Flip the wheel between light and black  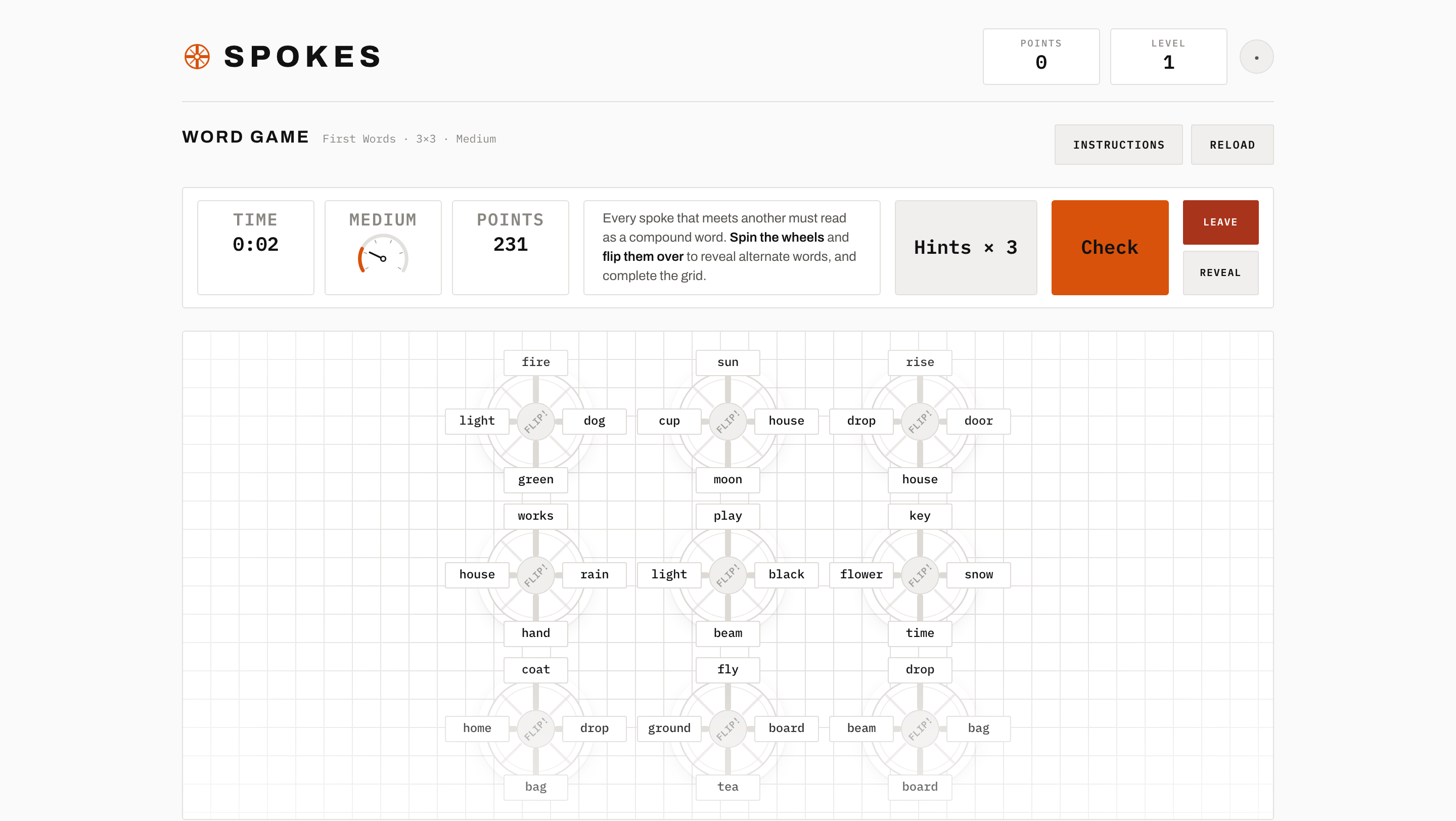(727, 575)
